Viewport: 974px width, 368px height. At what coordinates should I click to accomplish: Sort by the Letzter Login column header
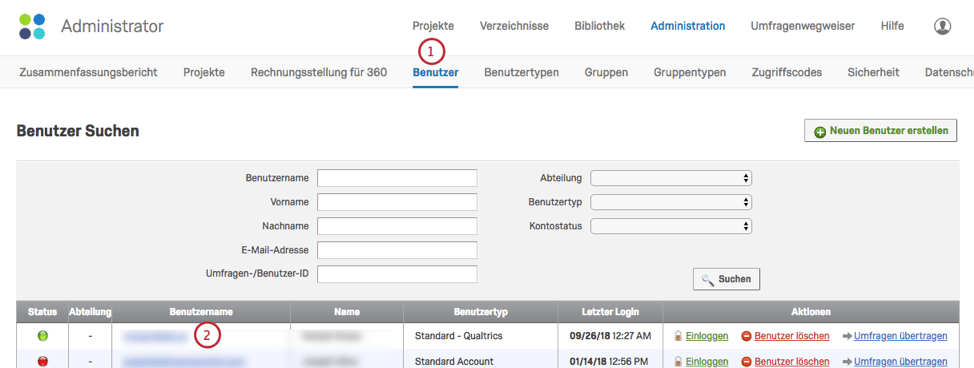coord(610,311)
